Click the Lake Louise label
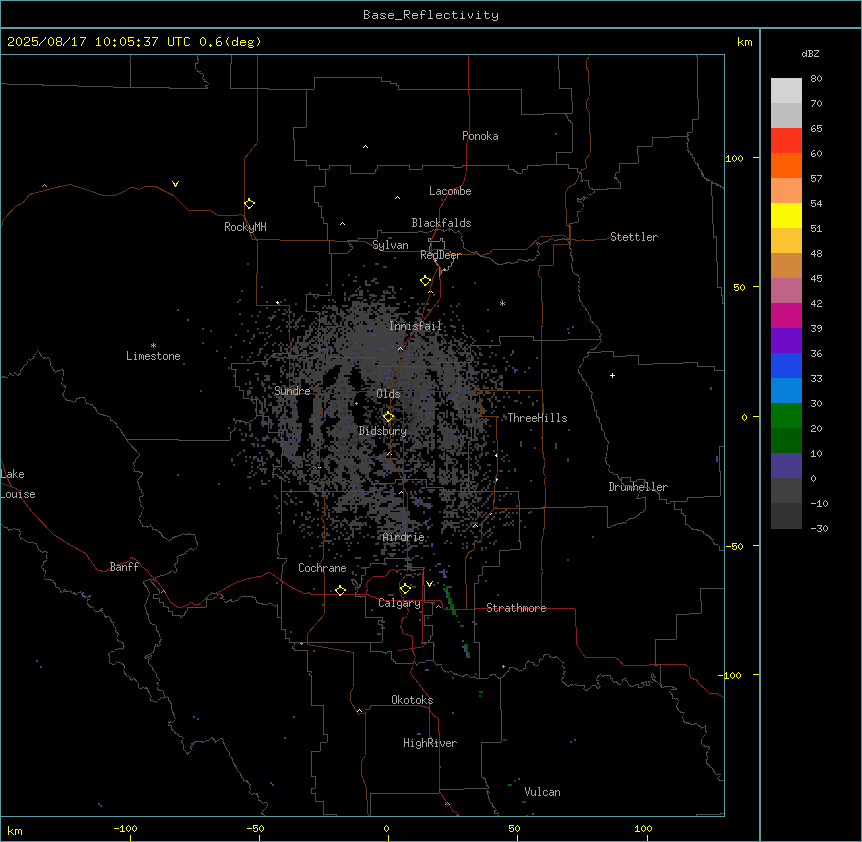 [18, 484]
